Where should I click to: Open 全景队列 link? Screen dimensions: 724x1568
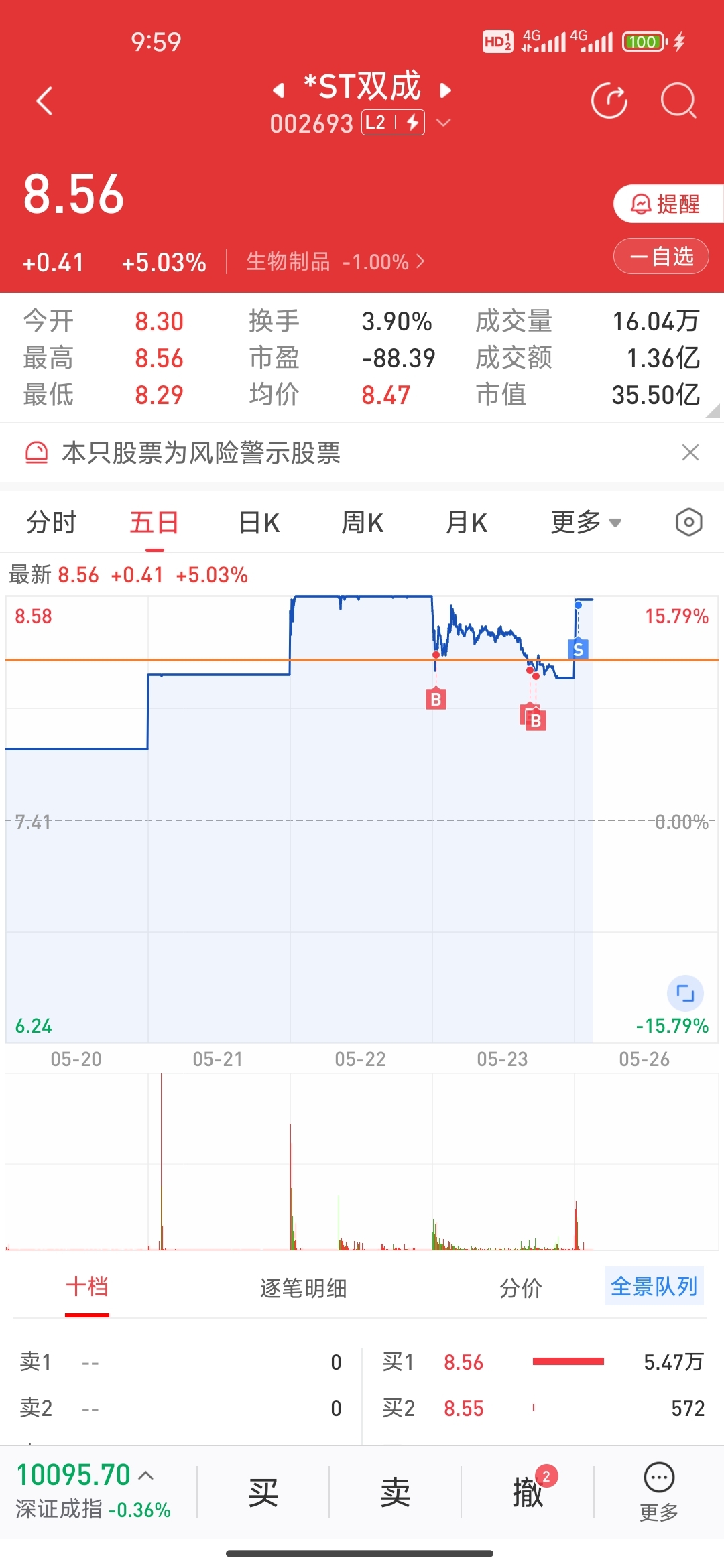(654, 1286)
